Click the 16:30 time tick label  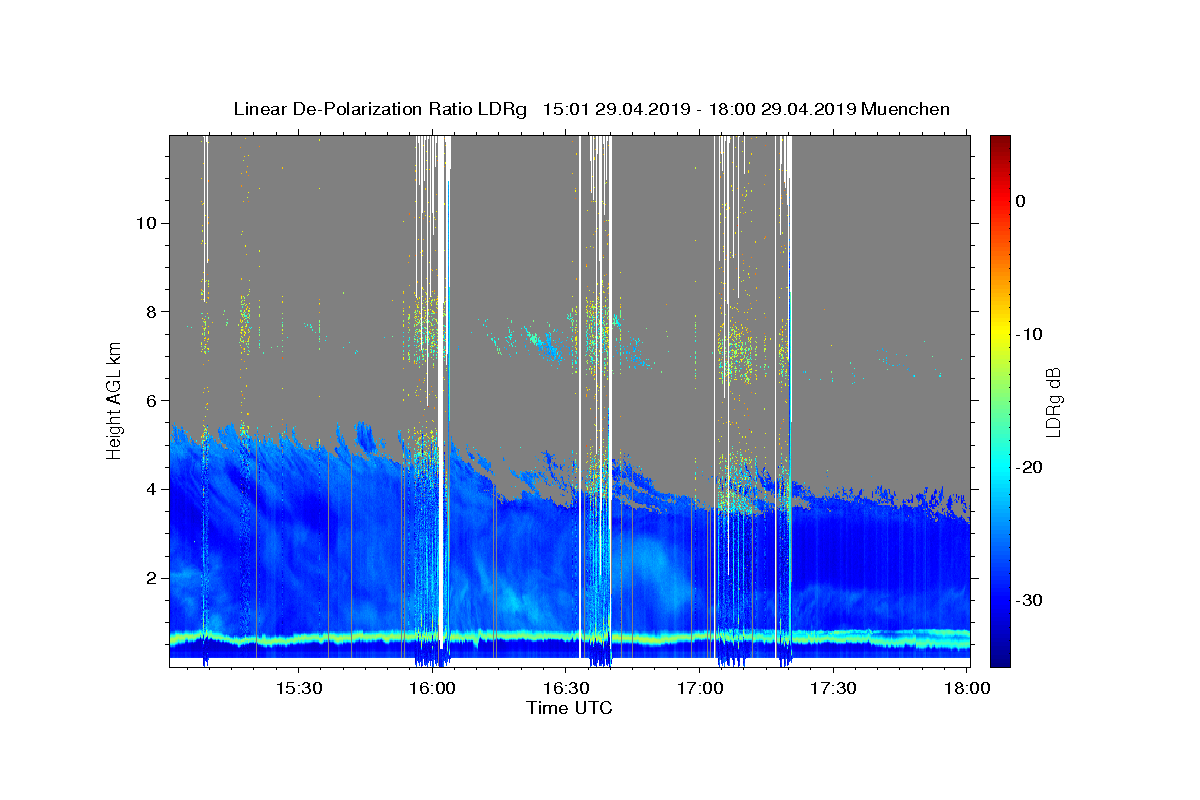(x=566, y=688)
